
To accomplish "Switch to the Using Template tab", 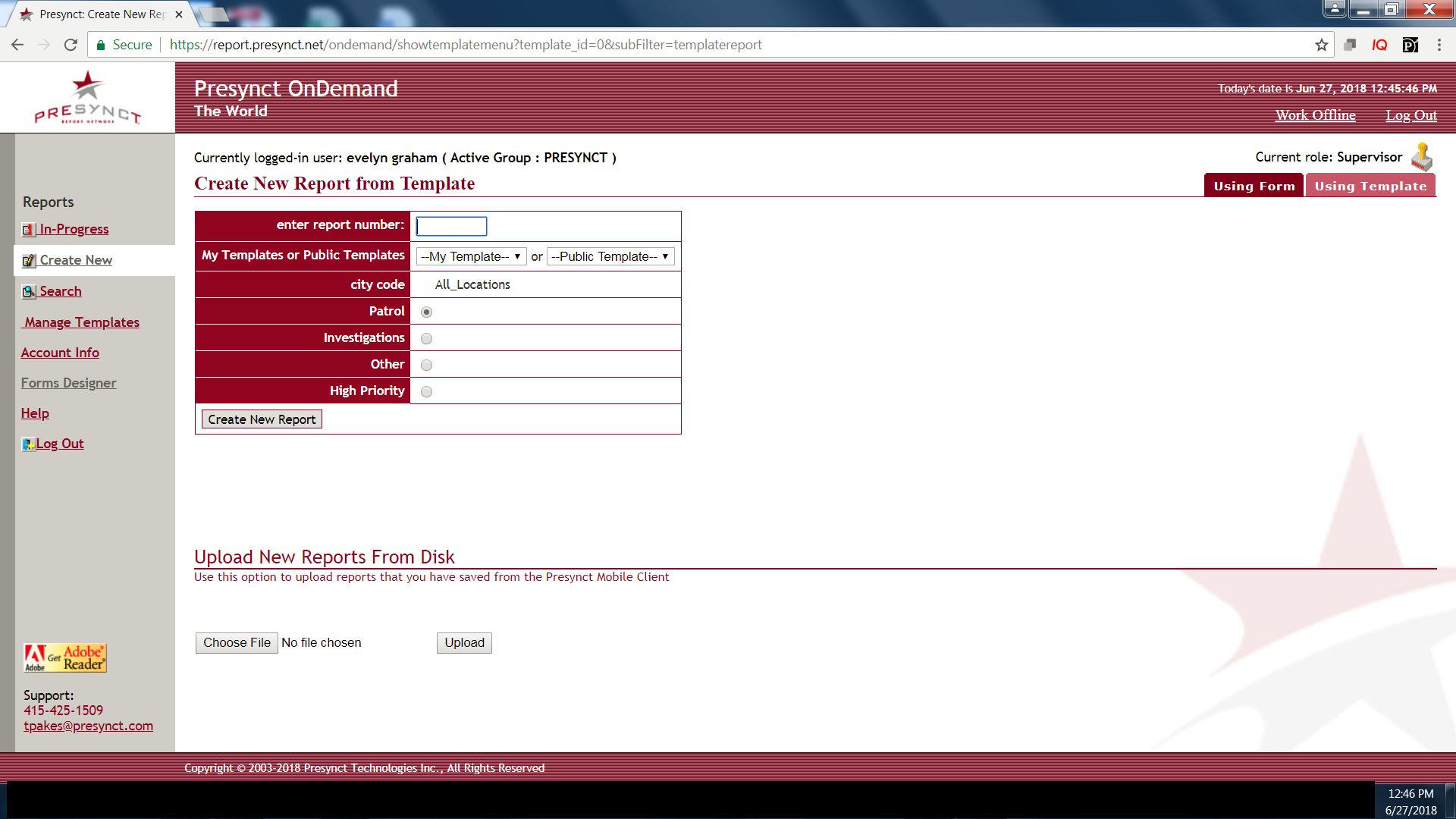I will 1370,186.
